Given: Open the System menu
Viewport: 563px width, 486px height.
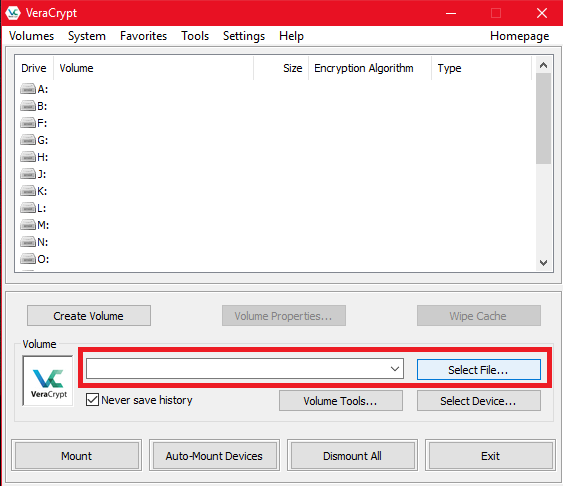Looking at the screenshot, I should 87,36.
